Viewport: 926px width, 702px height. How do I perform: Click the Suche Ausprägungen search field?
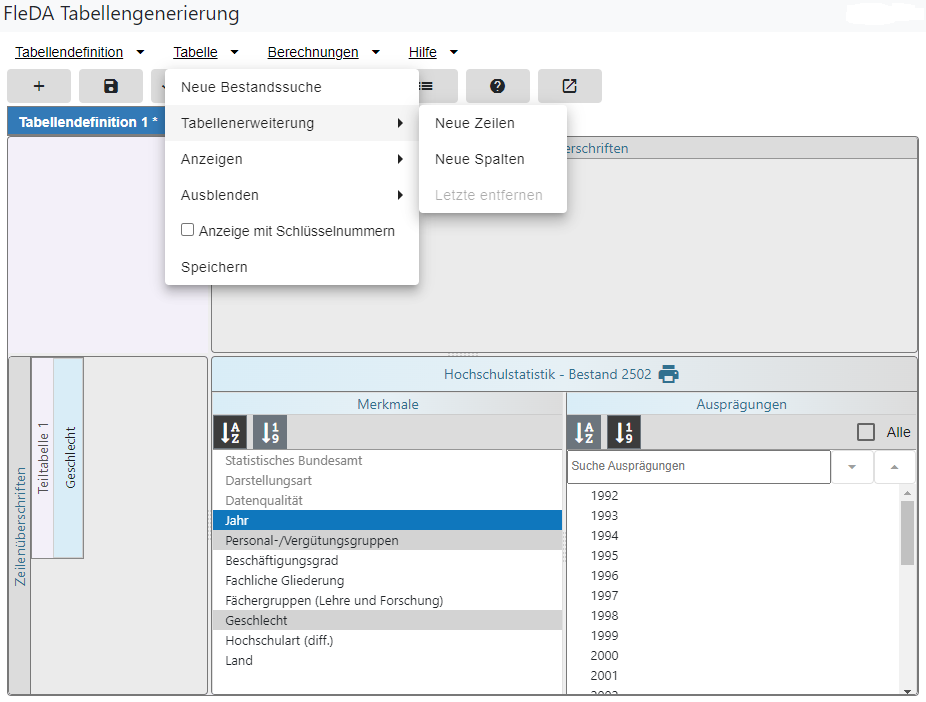[x=698, y=466]
